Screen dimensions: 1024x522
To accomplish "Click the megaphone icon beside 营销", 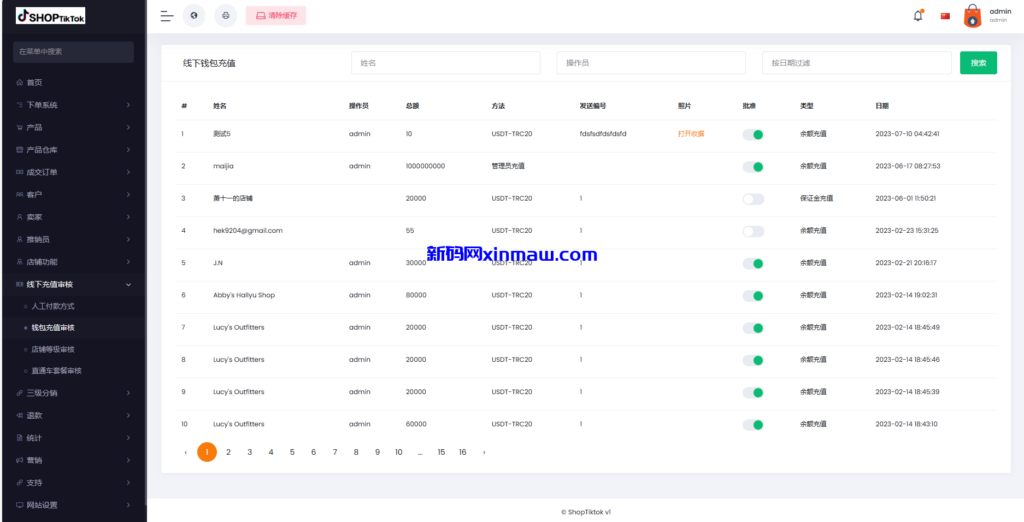I will (20, 460).
